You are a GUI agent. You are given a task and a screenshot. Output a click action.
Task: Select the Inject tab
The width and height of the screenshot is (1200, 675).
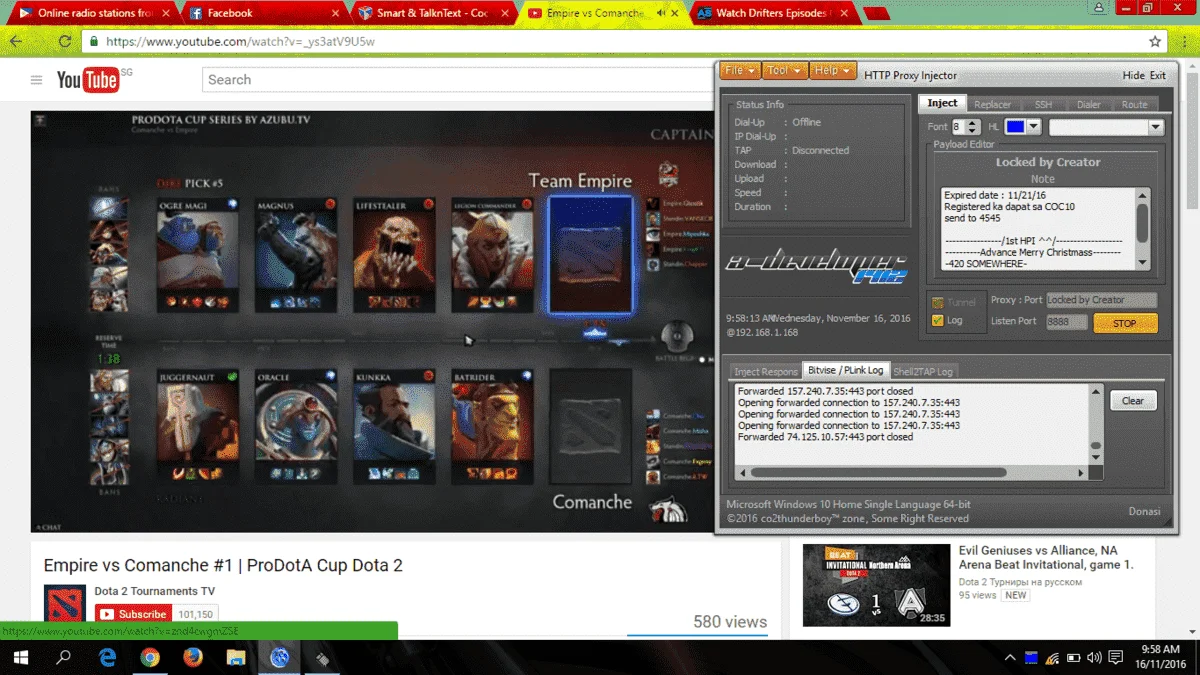pyautogui.click(x=942, y=103)
